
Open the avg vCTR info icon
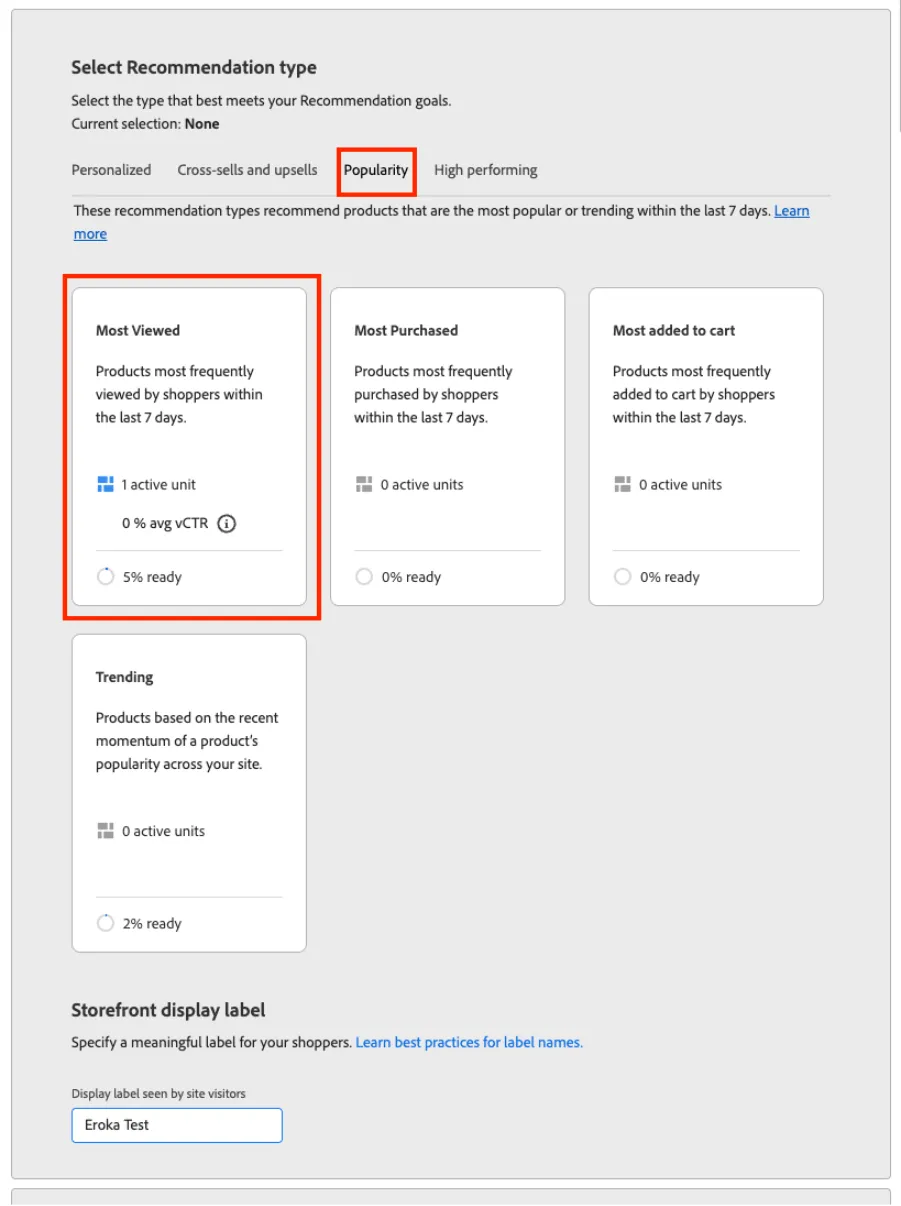(227, 523)
